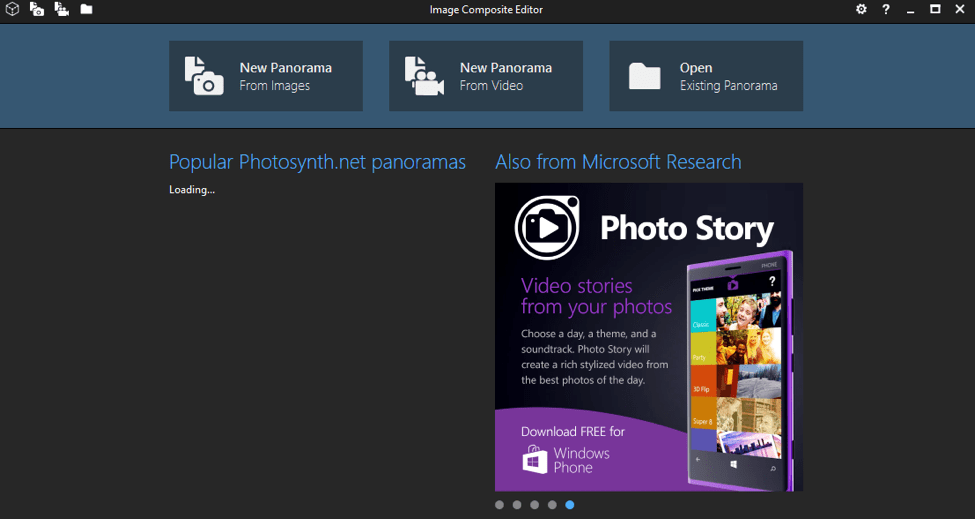Click the Download FREE for text

pyautogui.click(x=573, y=431)
